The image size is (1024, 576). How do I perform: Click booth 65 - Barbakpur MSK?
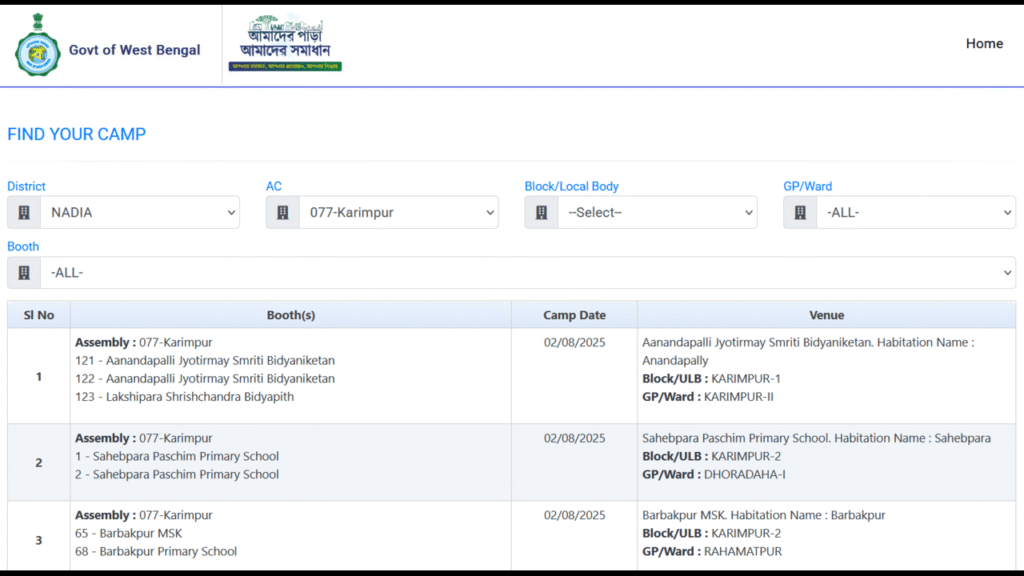tap(129, 534)
